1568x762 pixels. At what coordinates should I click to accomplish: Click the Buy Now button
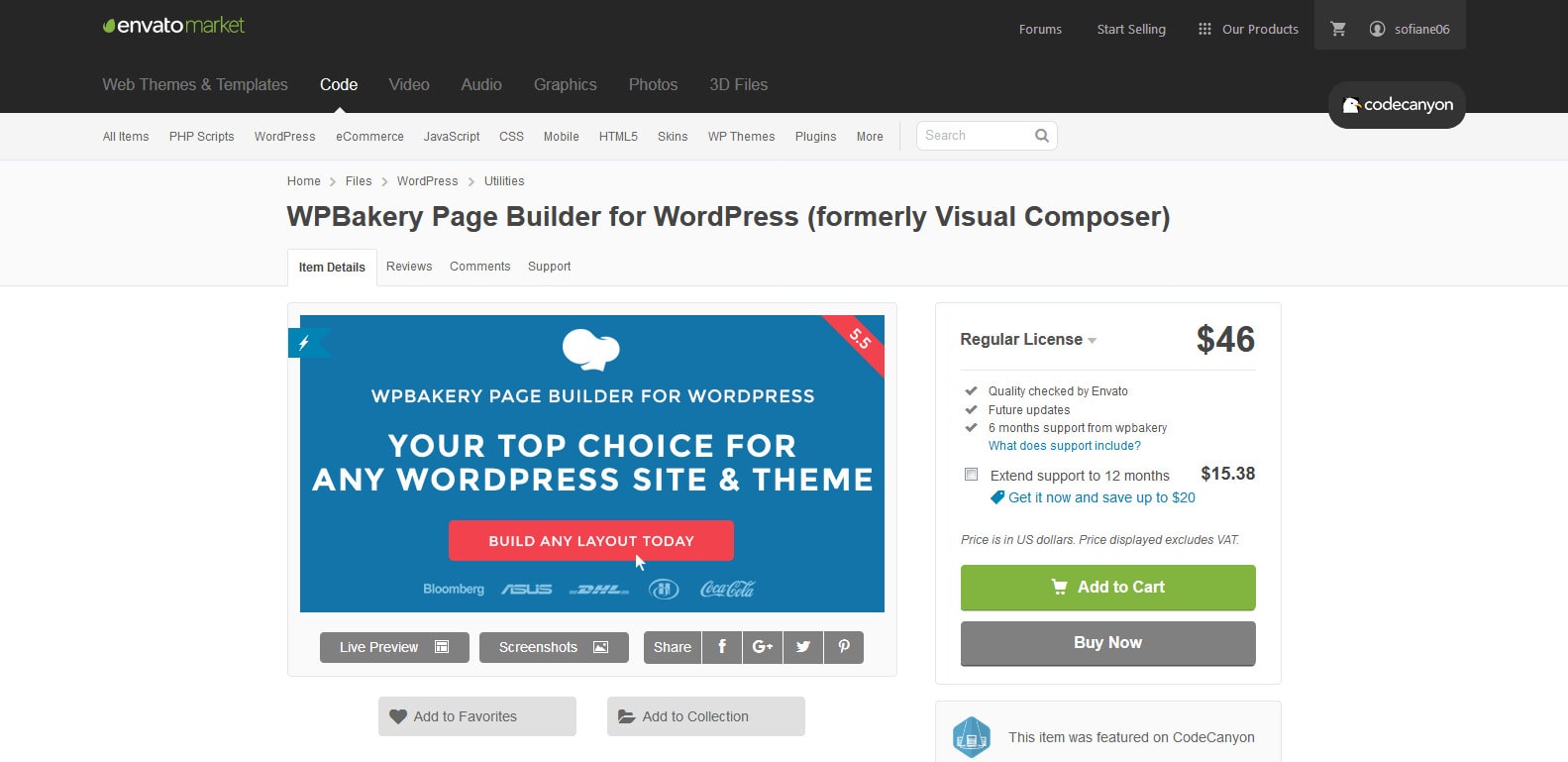pyautogui.click(x=1108, y=644)
